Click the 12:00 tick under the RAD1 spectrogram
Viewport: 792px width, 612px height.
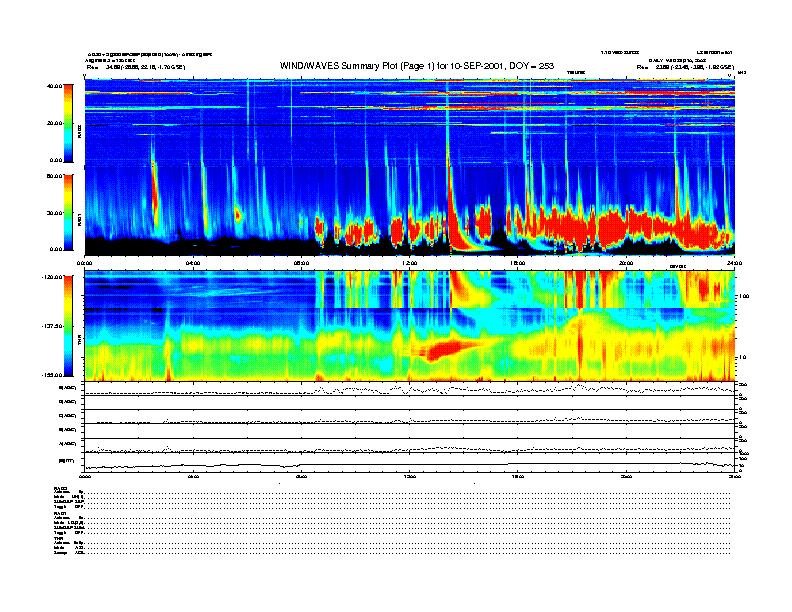tap(410, 263)
